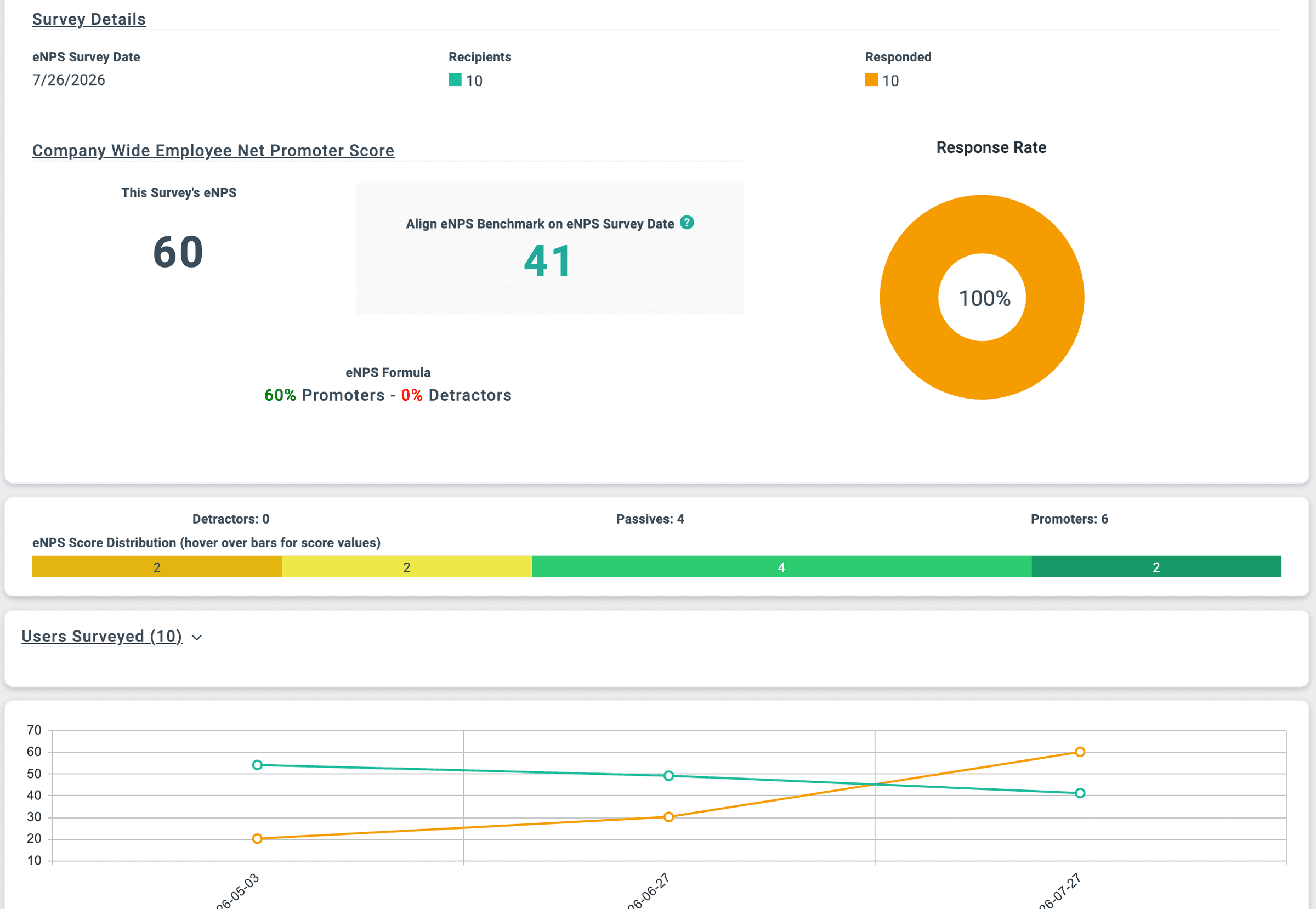
Task: Open the Users Surveyed (10) heading
Action: (x=102, y=636)
